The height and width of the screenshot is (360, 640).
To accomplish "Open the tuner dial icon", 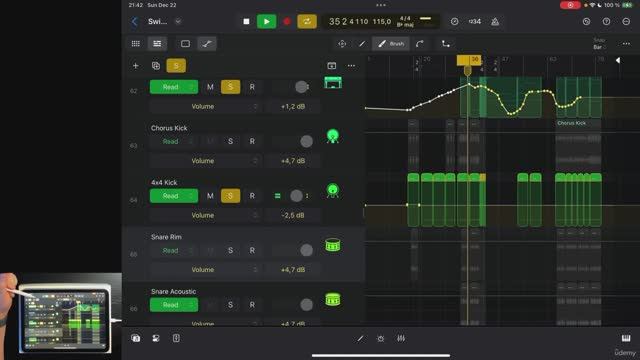I will [454, 22].
